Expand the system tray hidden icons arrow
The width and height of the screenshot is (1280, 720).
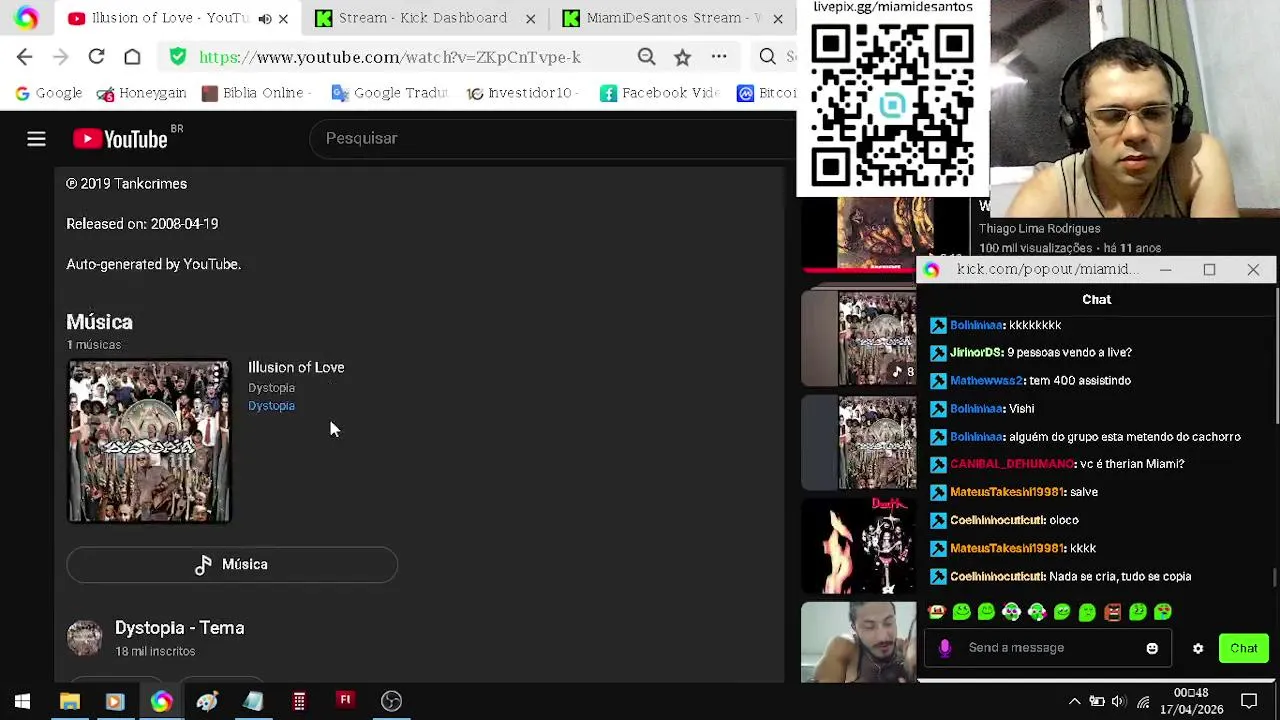pos(1074,701)
